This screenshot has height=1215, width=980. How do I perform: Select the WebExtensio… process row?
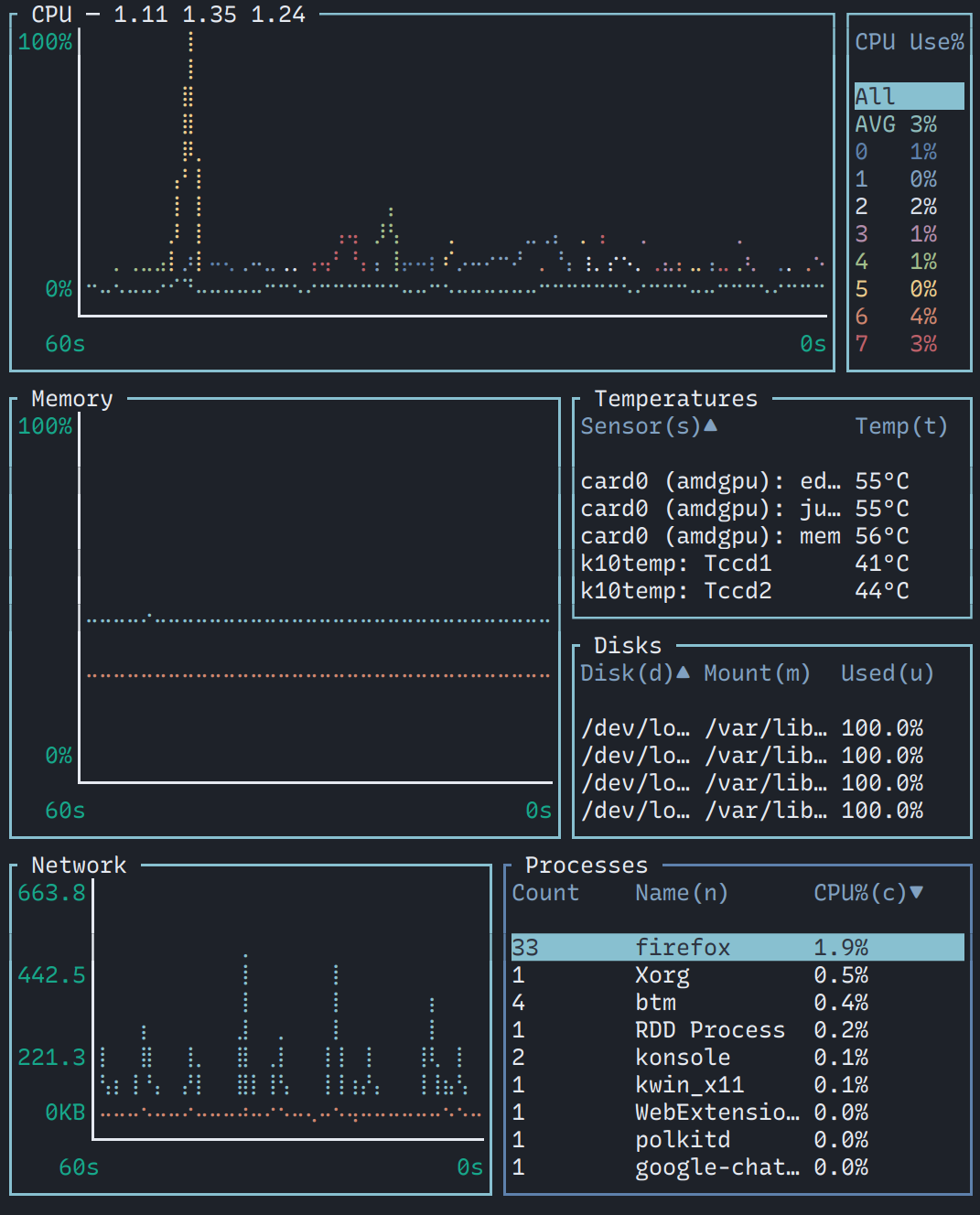(x=738, y=1112)
